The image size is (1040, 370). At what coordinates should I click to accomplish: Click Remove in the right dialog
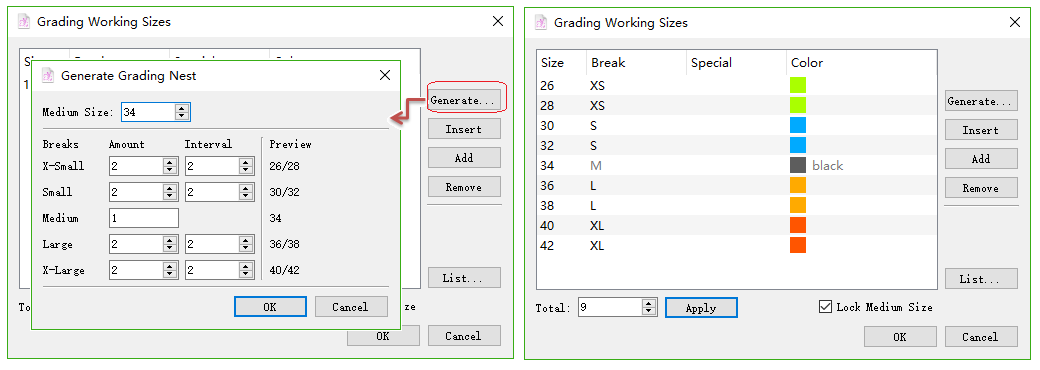pyautogui.click(x=981, y=188)
